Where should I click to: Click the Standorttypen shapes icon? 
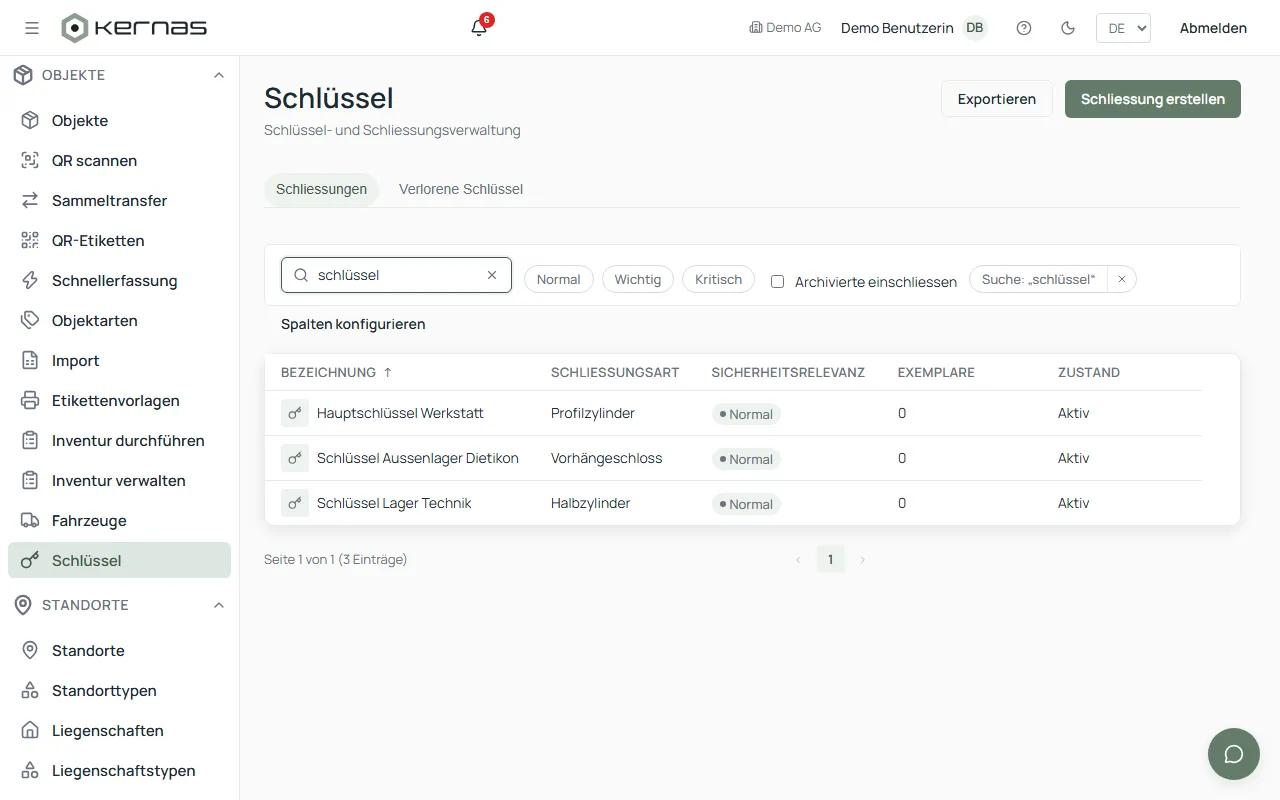pos(31,690)
